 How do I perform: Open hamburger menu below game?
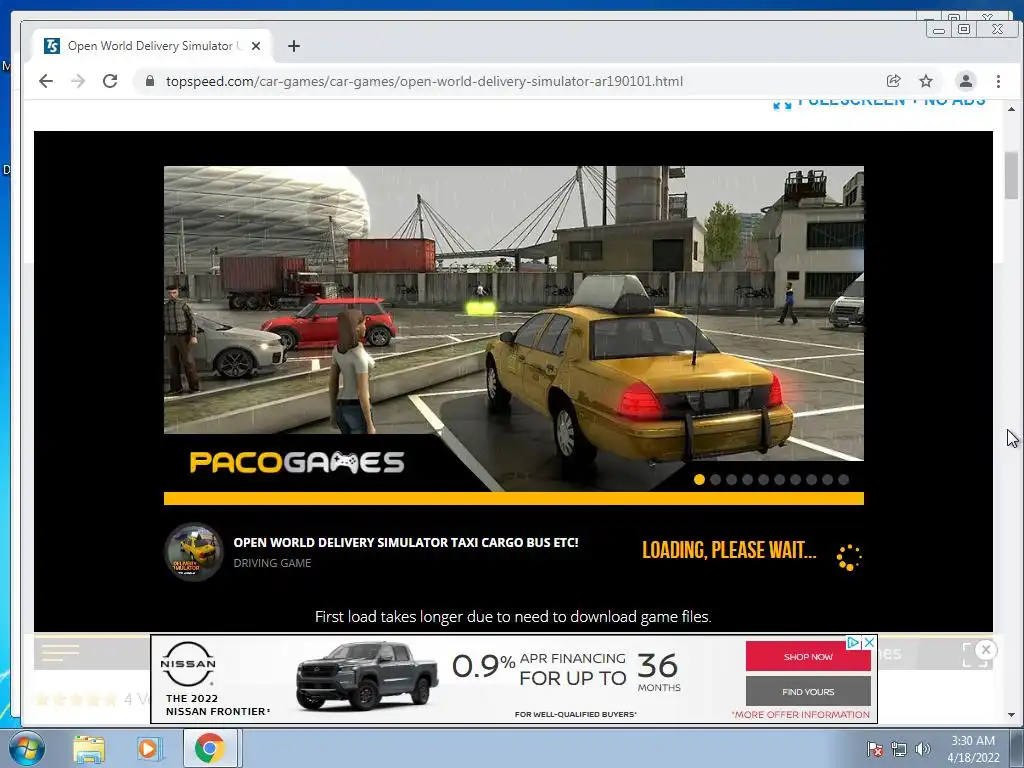pyautogui.click(x=60, y=652)
